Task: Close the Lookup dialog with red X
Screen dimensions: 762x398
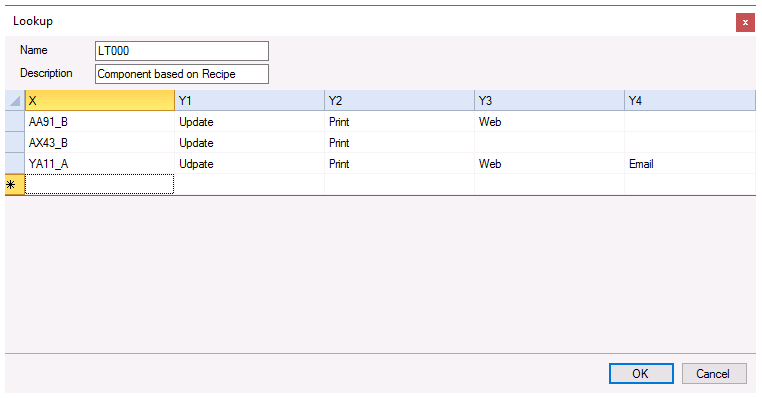Action: coord(745,22)
